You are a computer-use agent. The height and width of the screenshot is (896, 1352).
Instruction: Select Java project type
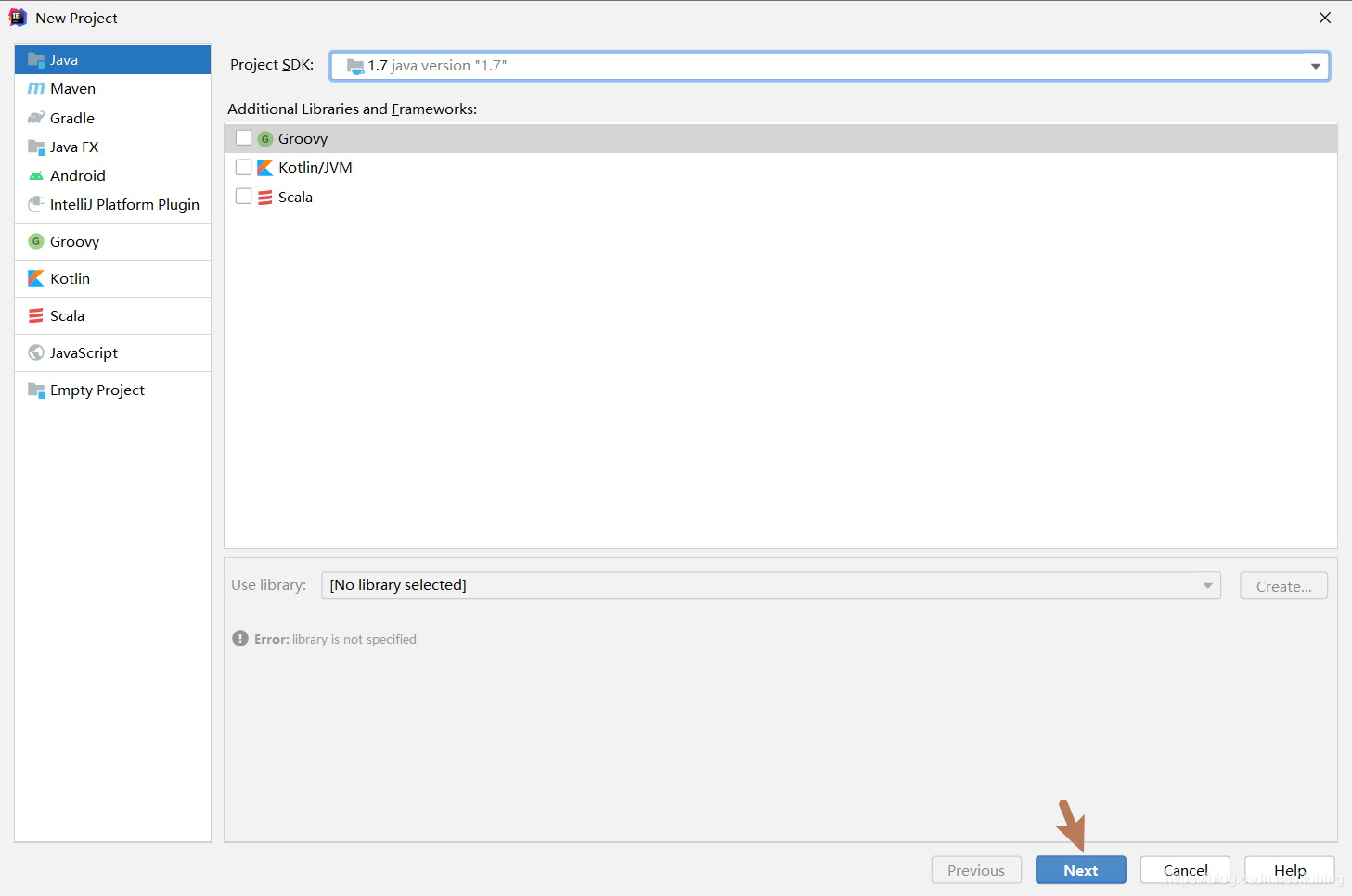(x=113, y=59)
